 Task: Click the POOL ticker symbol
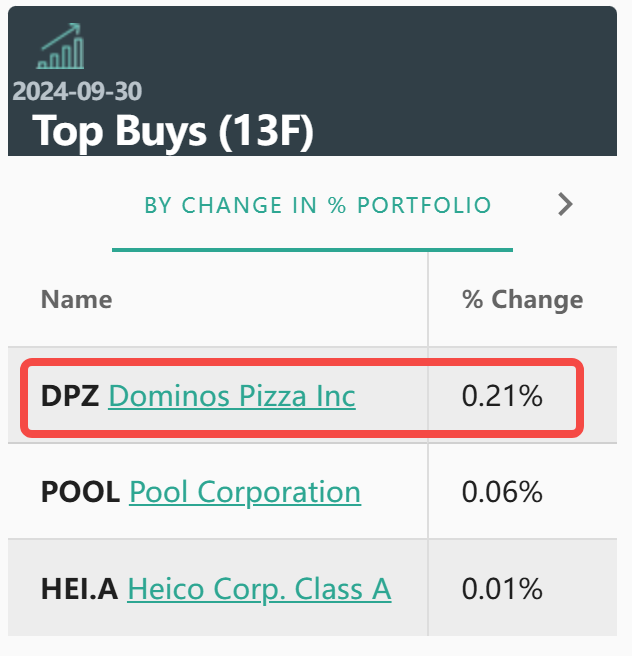tap(81, 492)
